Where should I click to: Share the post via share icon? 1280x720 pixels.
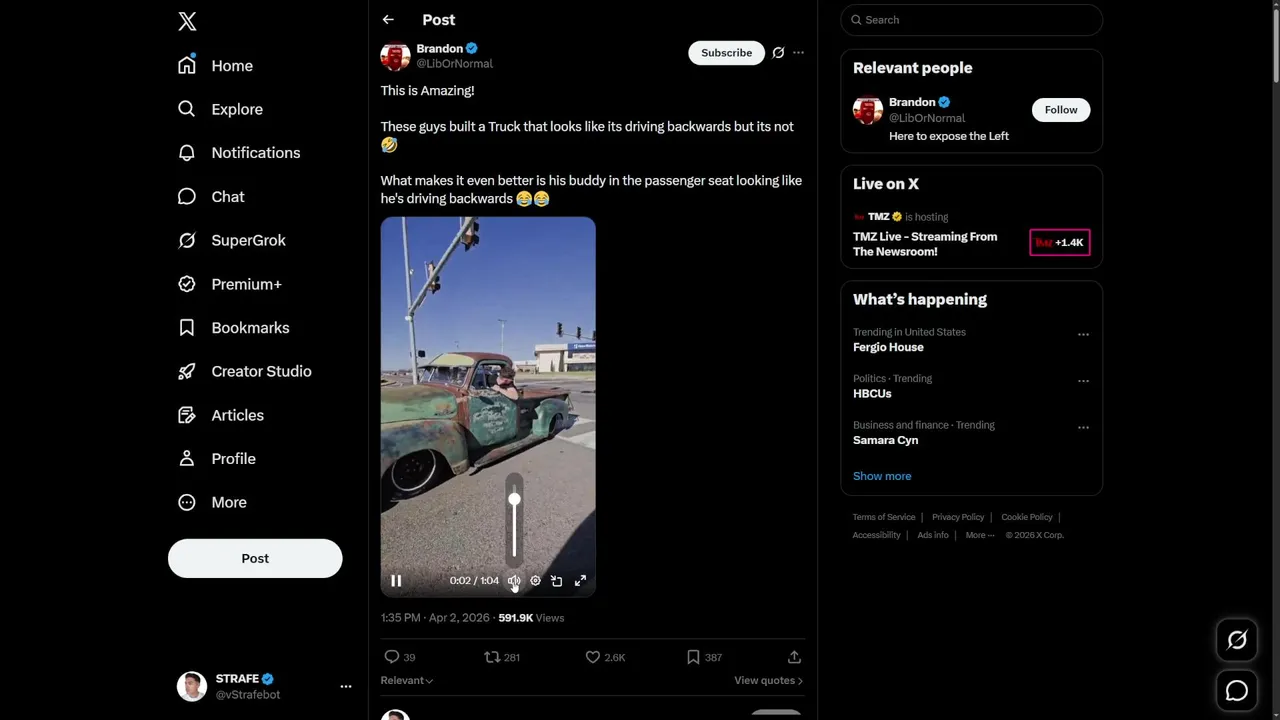click(794, 657)
